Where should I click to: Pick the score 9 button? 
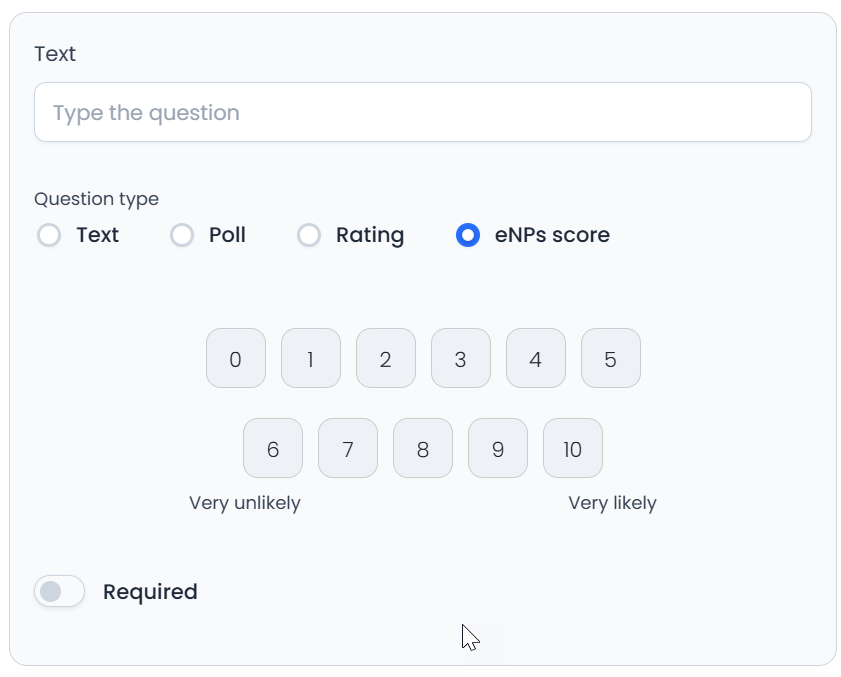pyautogui.click(x=498, y=448)
